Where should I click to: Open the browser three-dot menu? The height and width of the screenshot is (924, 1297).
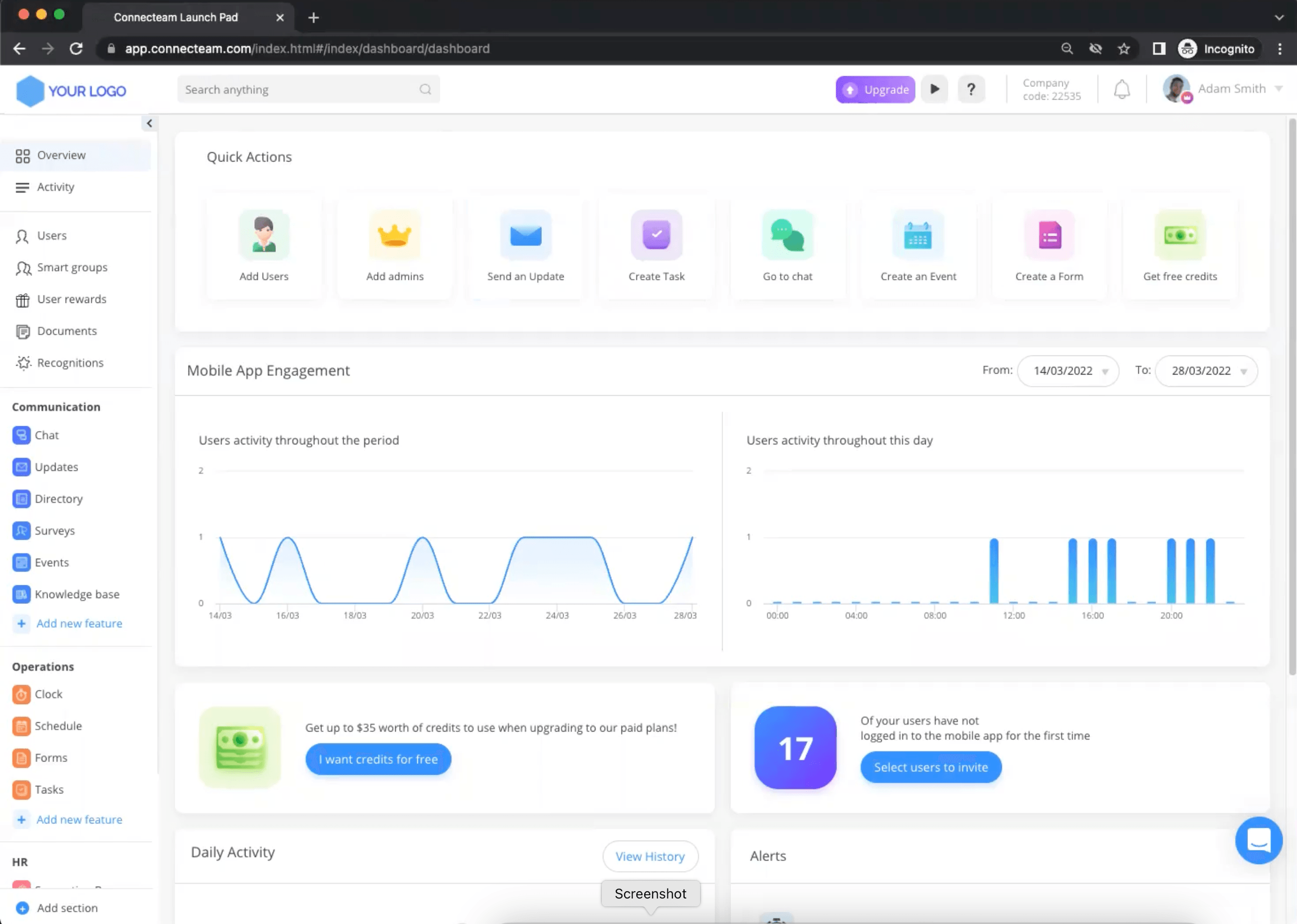click(1280, 49)
